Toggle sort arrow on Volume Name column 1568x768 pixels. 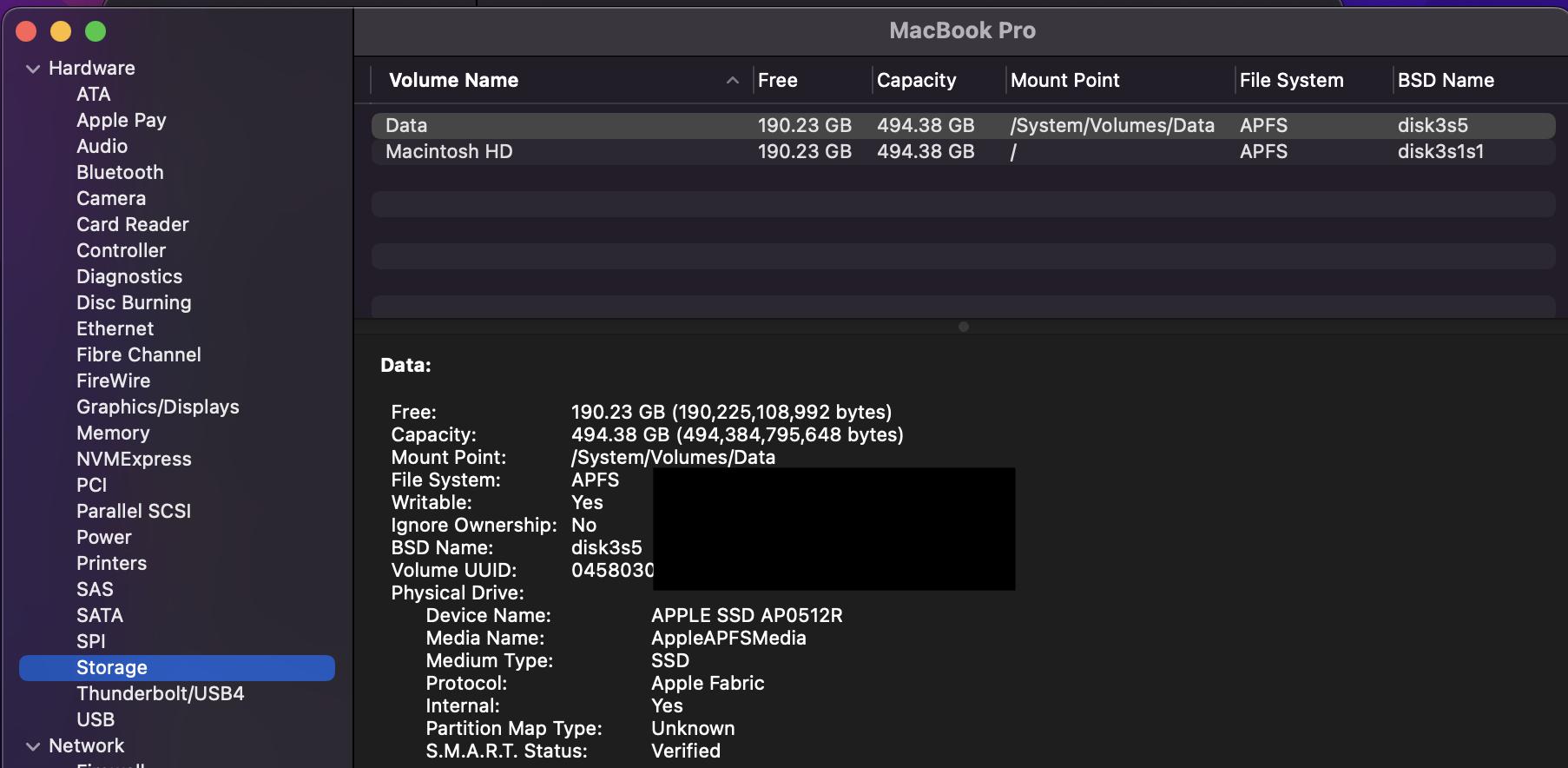pos(732,80)
